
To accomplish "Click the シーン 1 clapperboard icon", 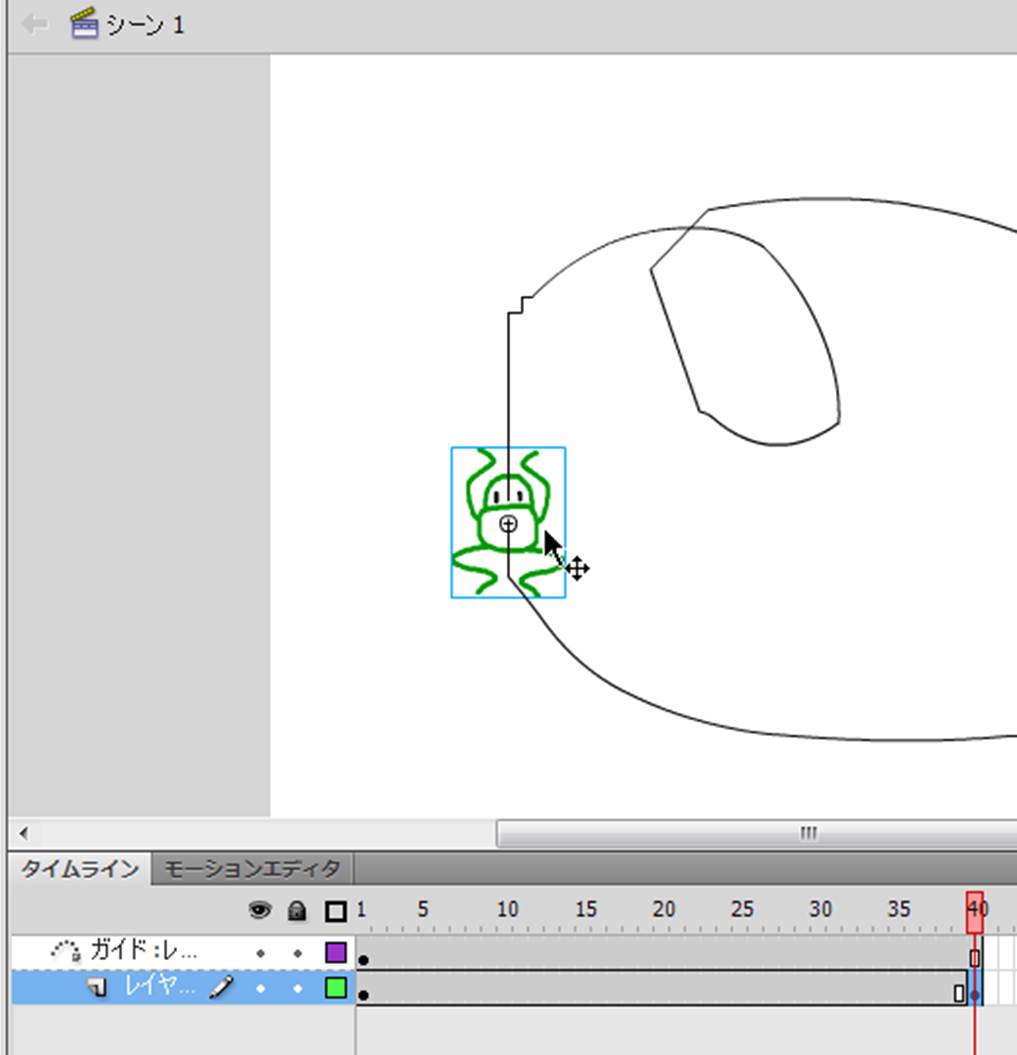I will 85,24.
